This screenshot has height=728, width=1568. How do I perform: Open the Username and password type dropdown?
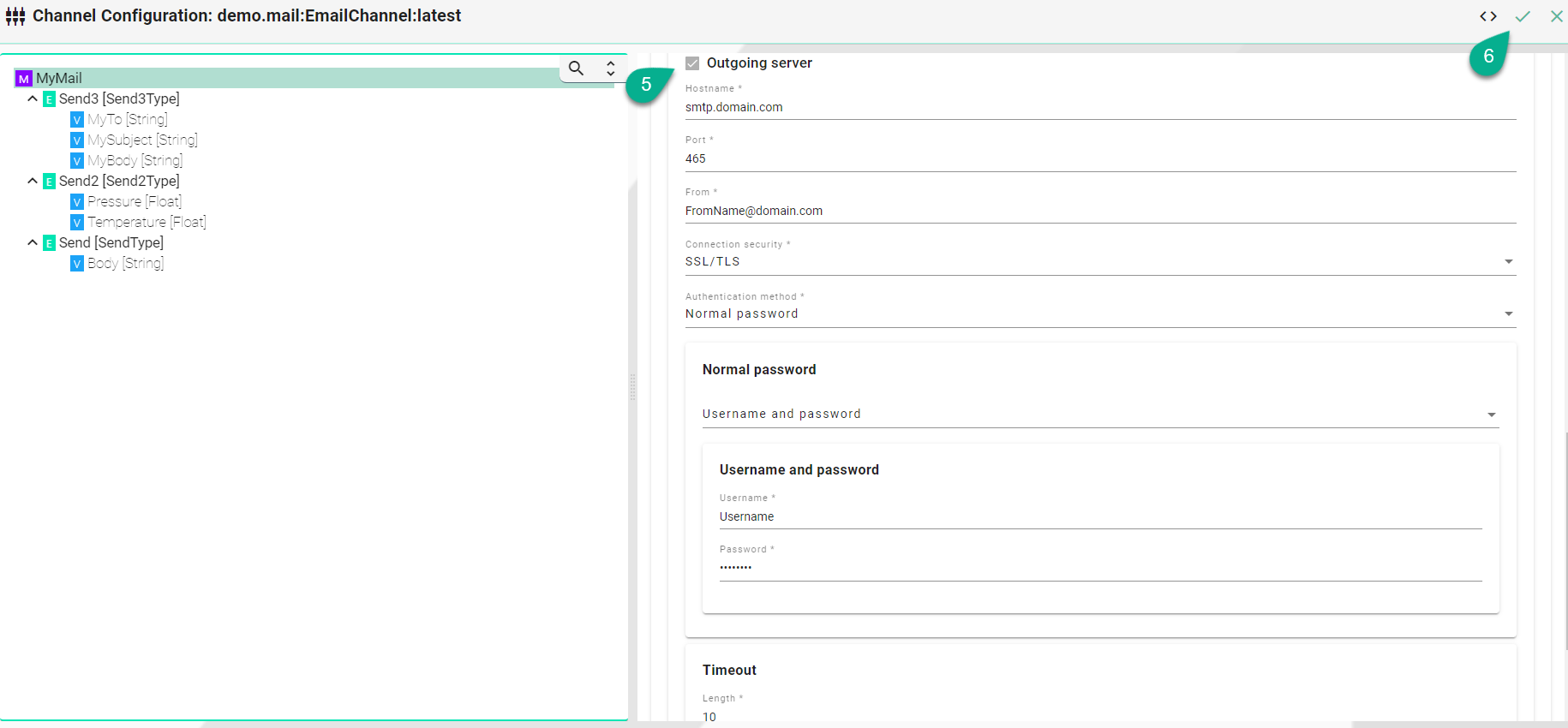click(1100, 415)
